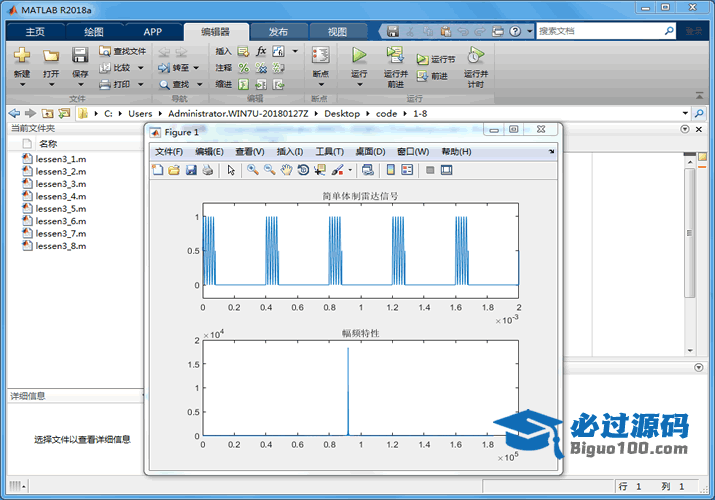
Task: Click the Print button in editor ribbon
Action: (x=116, y=84)
